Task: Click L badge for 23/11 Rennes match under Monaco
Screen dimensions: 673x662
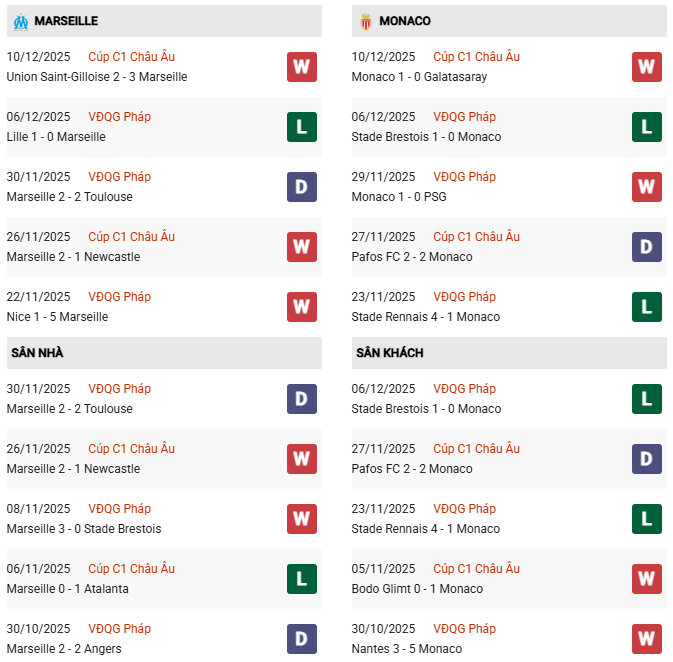Action: point(647,307)
